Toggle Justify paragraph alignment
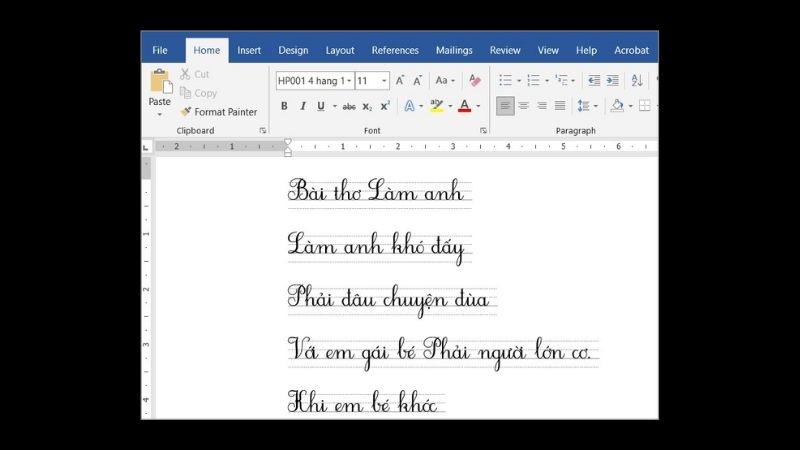 pos(560,106)
